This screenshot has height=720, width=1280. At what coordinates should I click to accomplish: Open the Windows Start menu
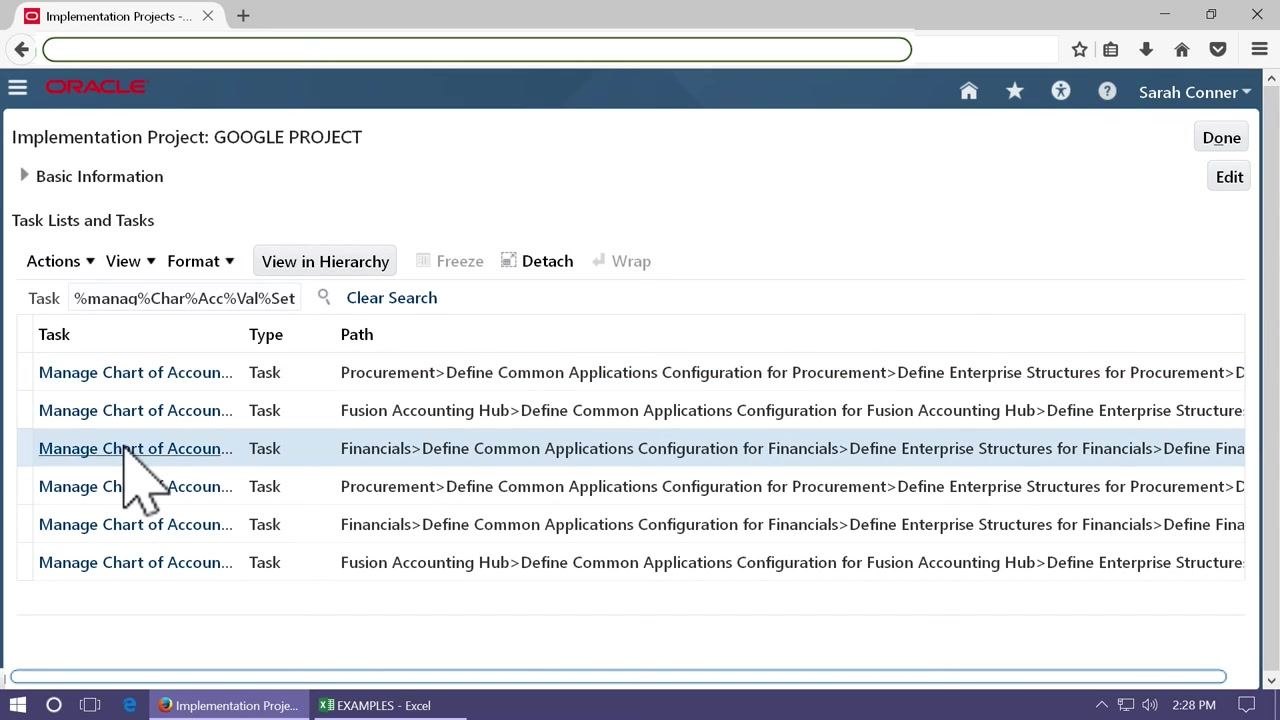(x=18, y=705)
